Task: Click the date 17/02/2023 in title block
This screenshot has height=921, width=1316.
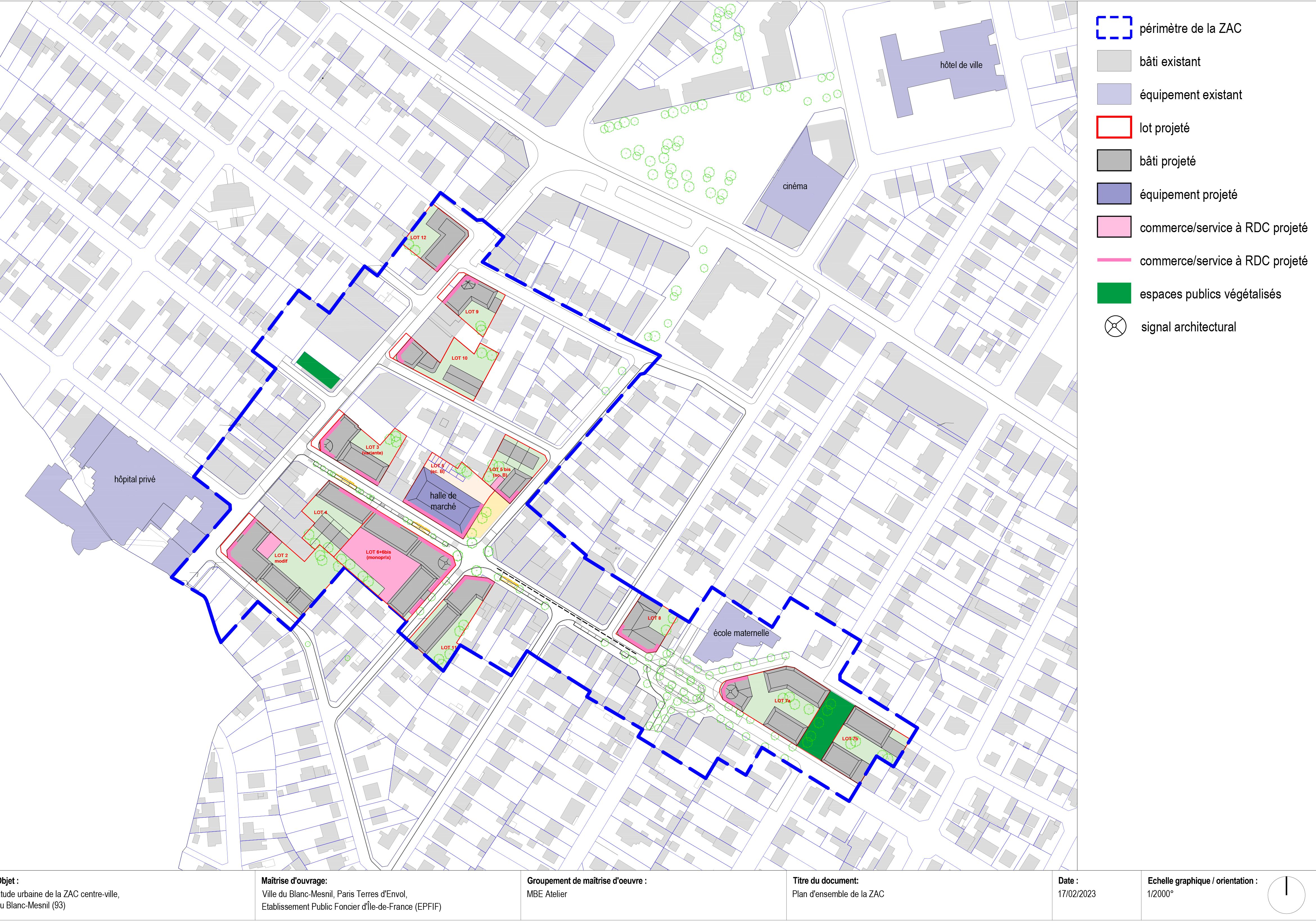Action: pos(1076,893)
